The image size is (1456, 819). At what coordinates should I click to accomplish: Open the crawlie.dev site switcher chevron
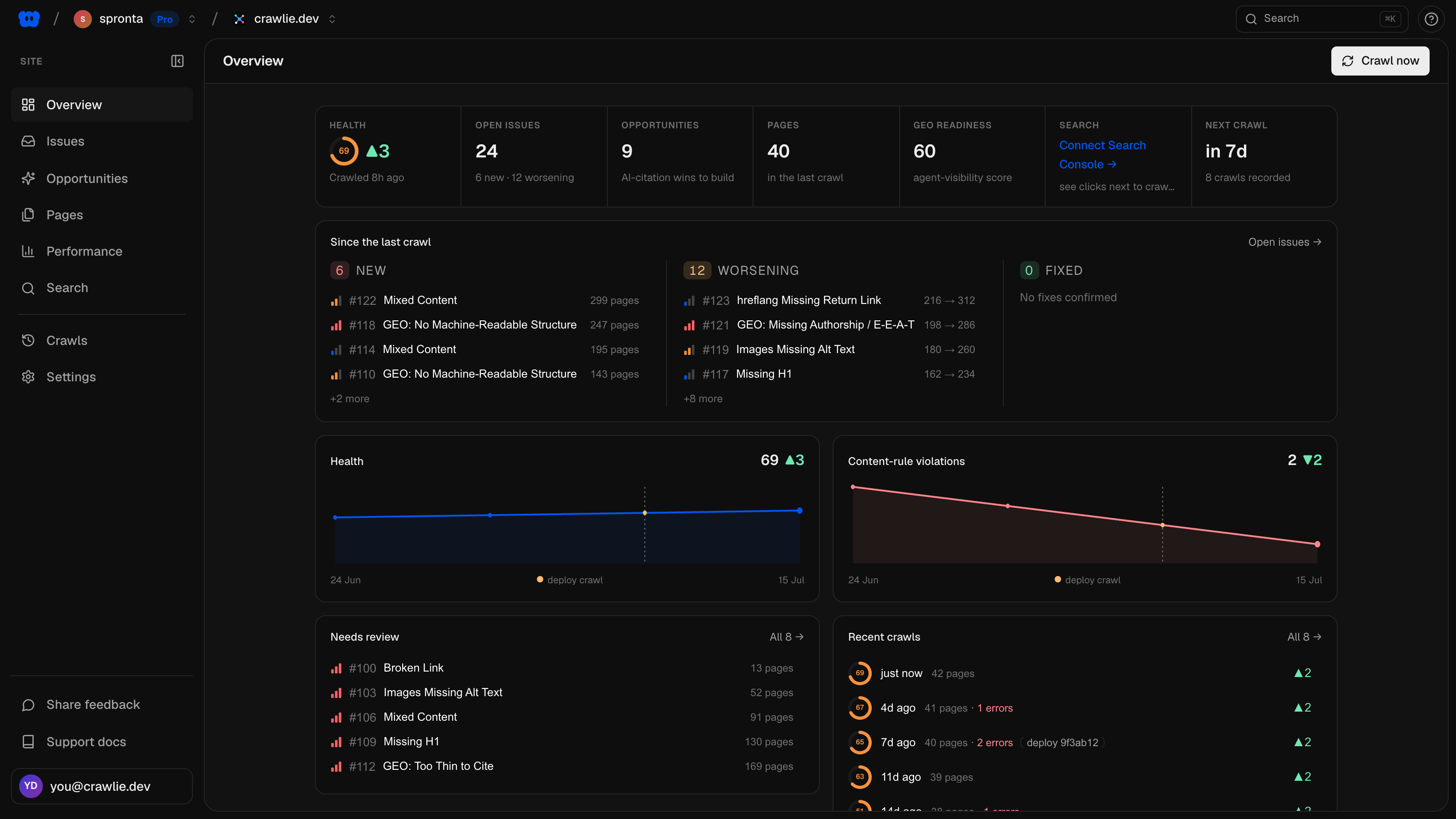click(332, 19)
